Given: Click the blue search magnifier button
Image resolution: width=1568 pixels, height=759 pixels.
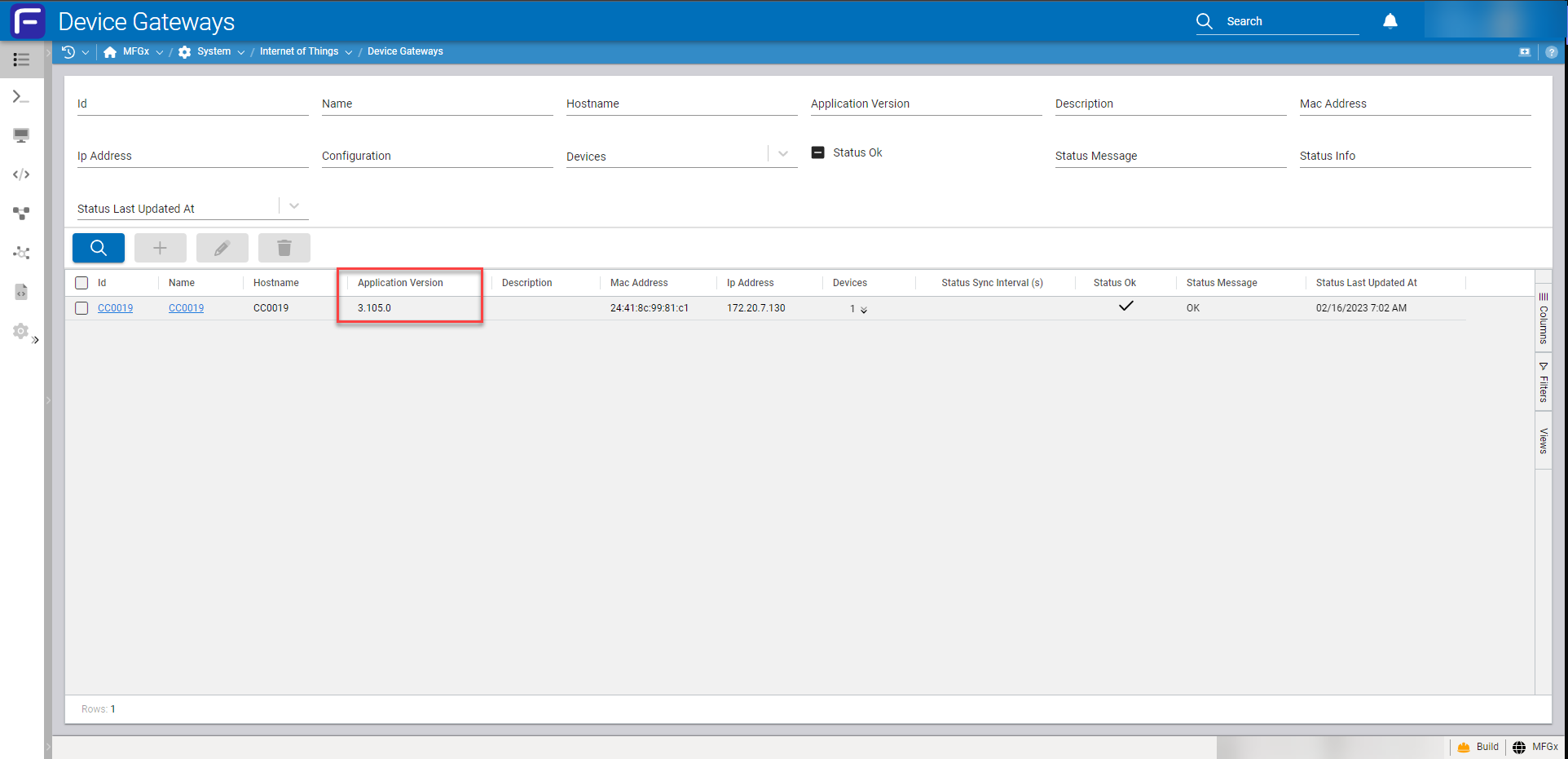Looking at the screenshot, I should (98, 248).
